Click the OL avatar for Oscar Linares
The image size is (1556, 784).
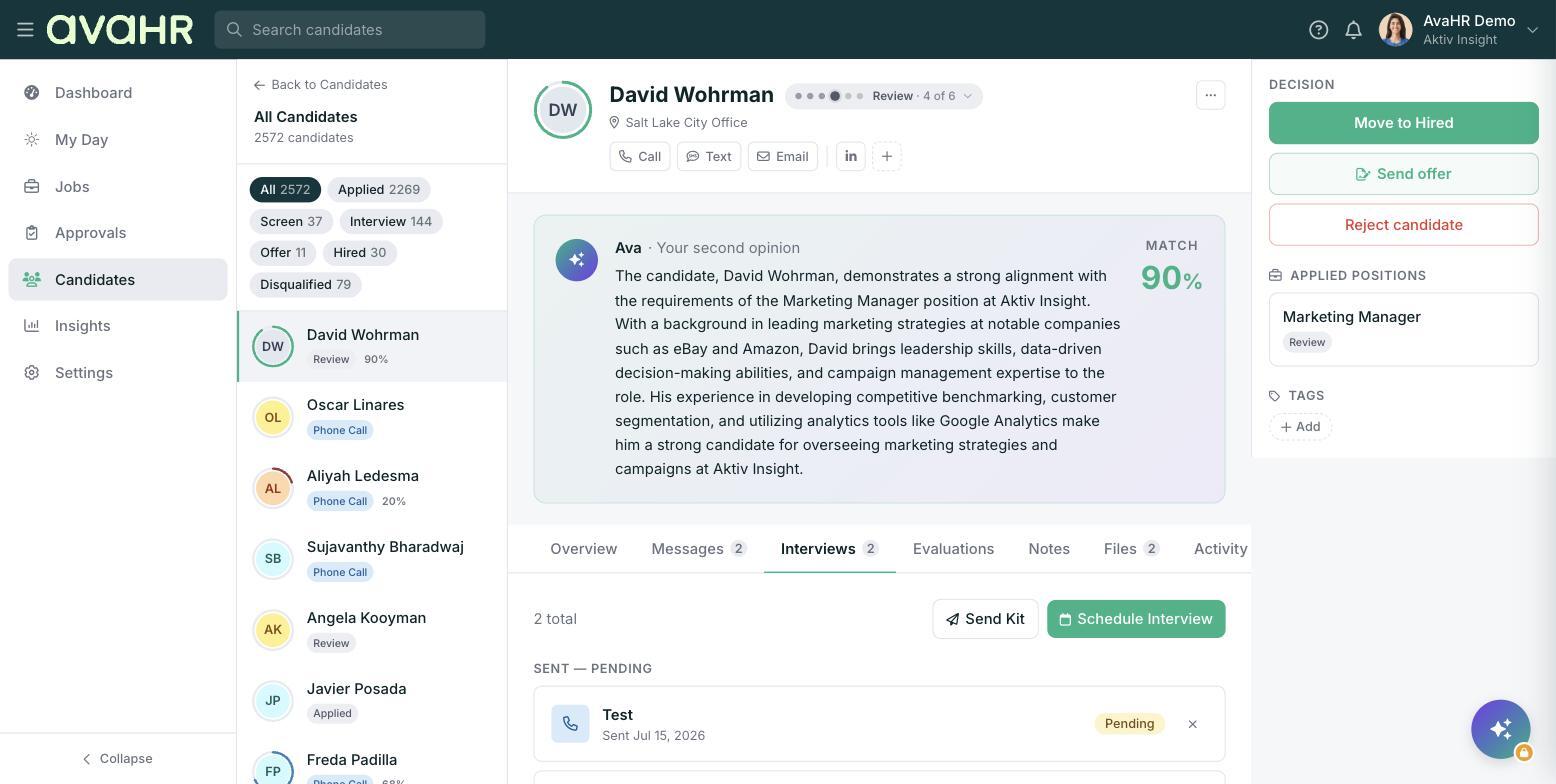pos(273,417)
